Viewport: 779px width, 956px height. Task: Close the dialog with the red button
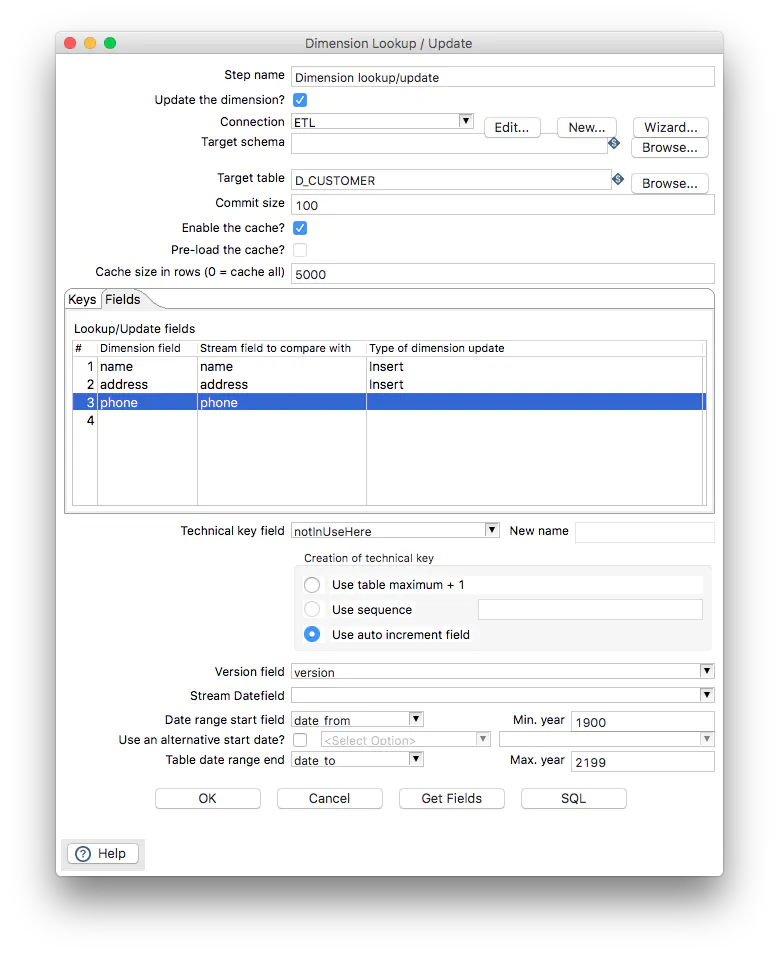click(70, 43)
